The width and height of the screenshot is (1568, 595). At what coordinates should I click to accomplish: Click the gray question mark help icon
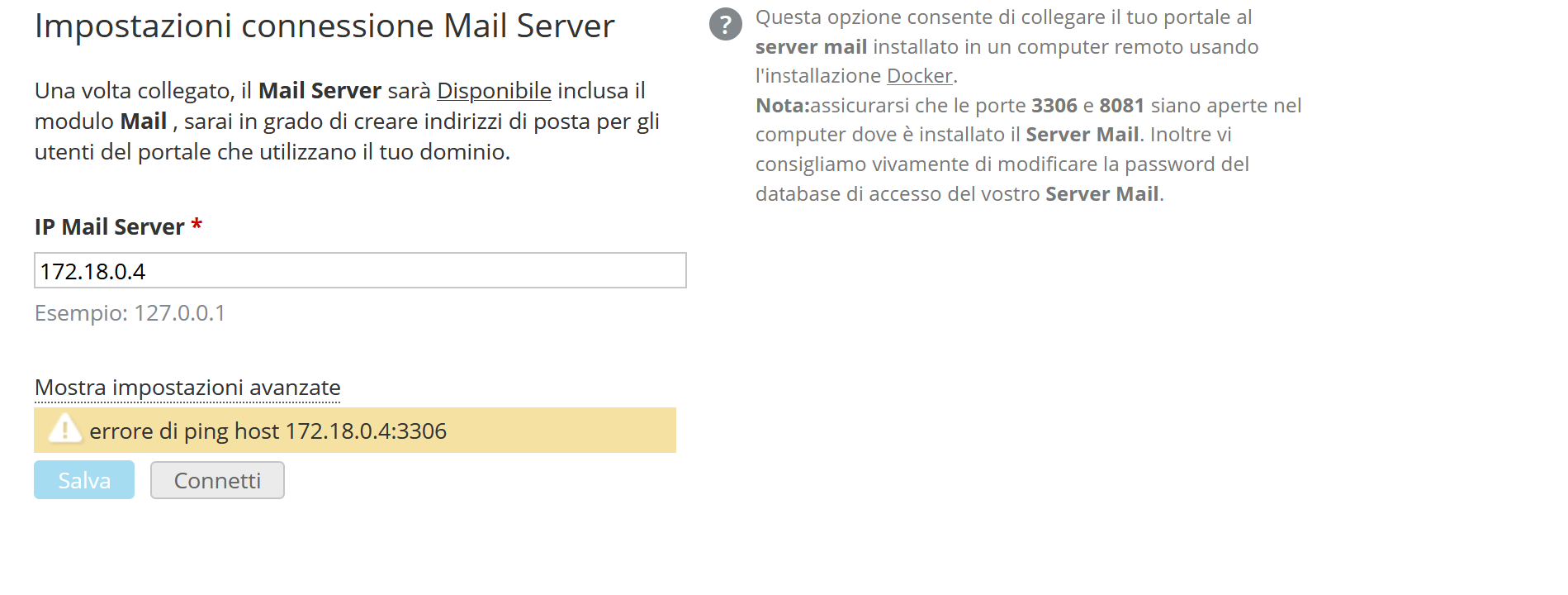[727, 24]
